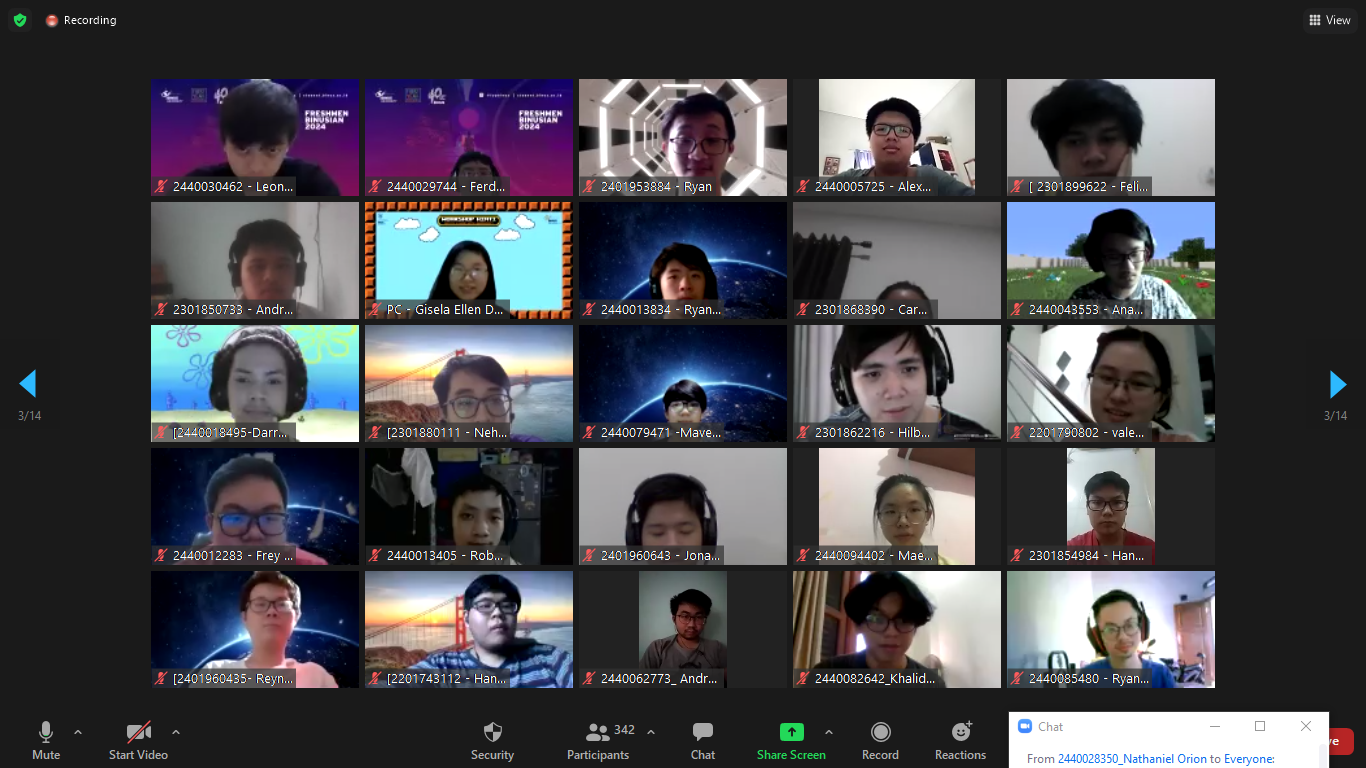This screenshot has height=768, width=1366.
Task: Go to next gallery page using right arrow
Action: (x=1337, y=384)
